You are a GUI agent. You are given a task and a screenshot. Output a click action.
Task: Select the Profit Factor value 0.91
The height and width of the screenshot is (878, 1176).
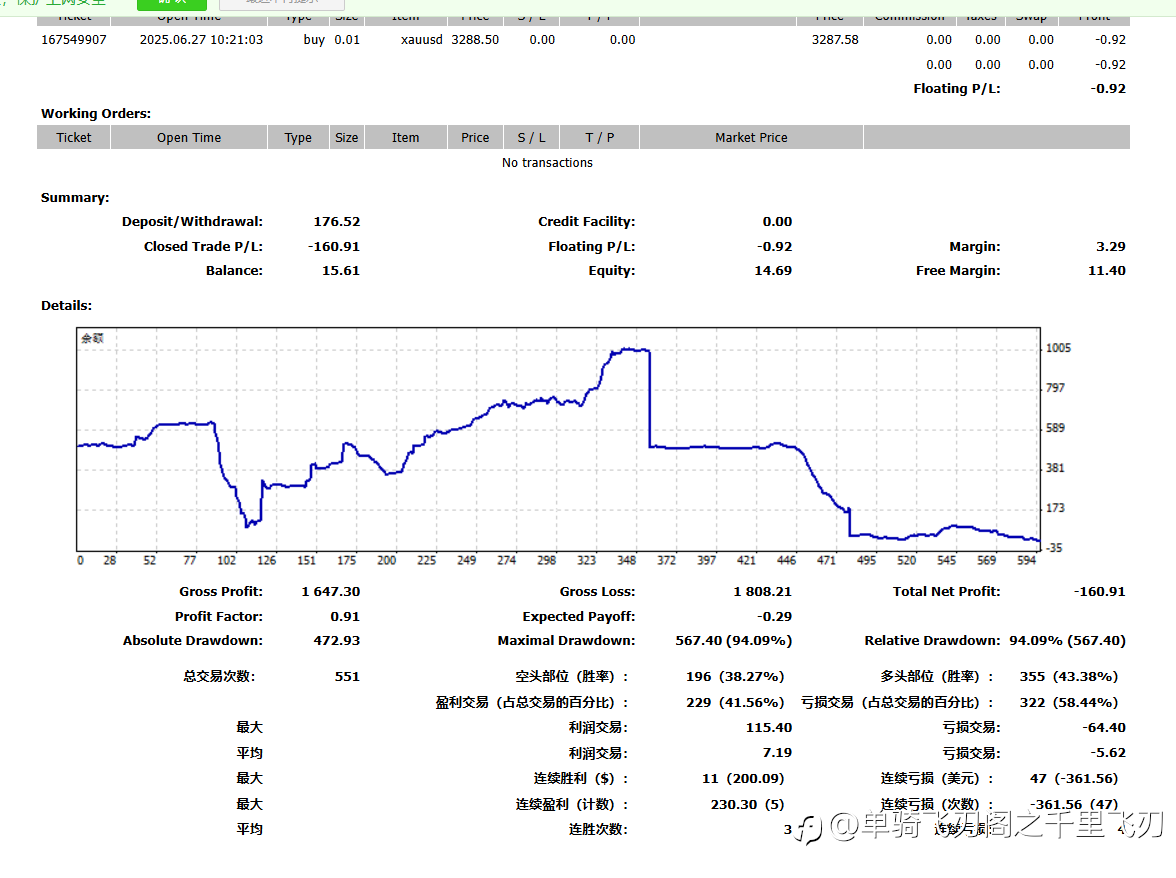345,616
